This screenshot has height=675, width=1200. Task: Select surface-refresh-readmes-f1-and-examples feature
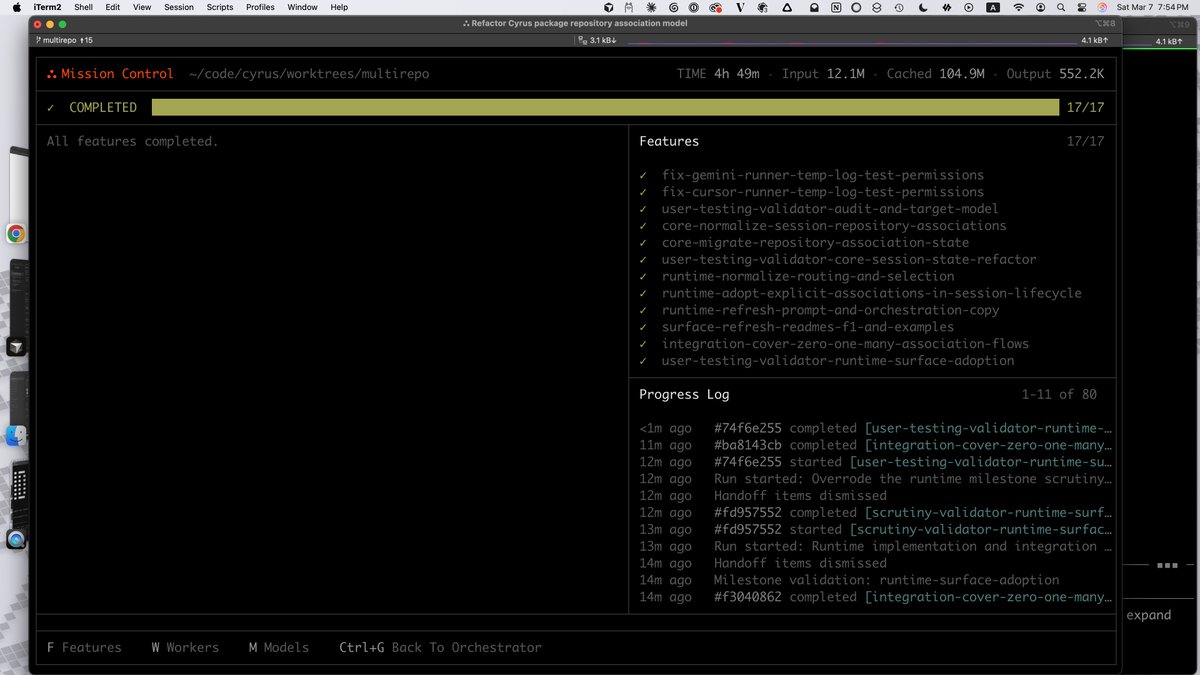click(x=808, y=327)
